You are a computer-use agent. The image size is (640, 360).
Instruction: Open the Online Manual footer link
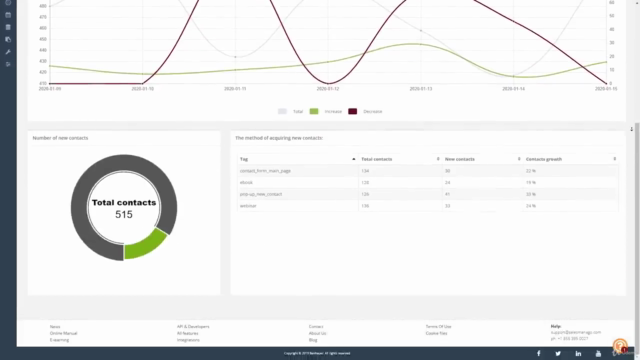64,333
